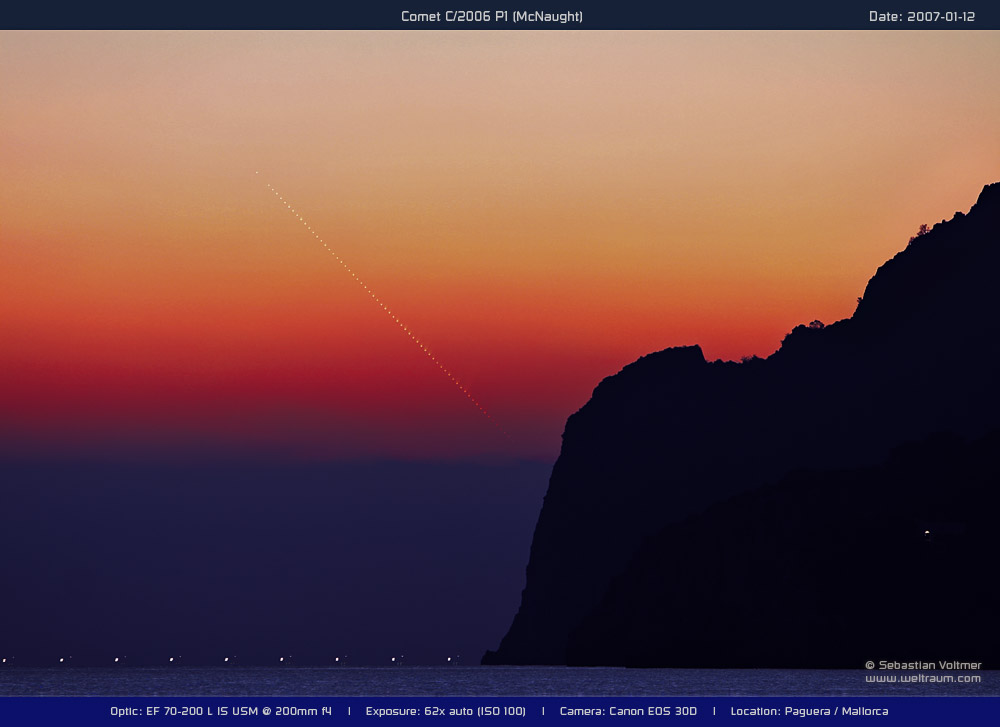This screenshot has height=727, width=1000.
Task: Click the leftmost white light on the horizon
Action: coord(4,660)
